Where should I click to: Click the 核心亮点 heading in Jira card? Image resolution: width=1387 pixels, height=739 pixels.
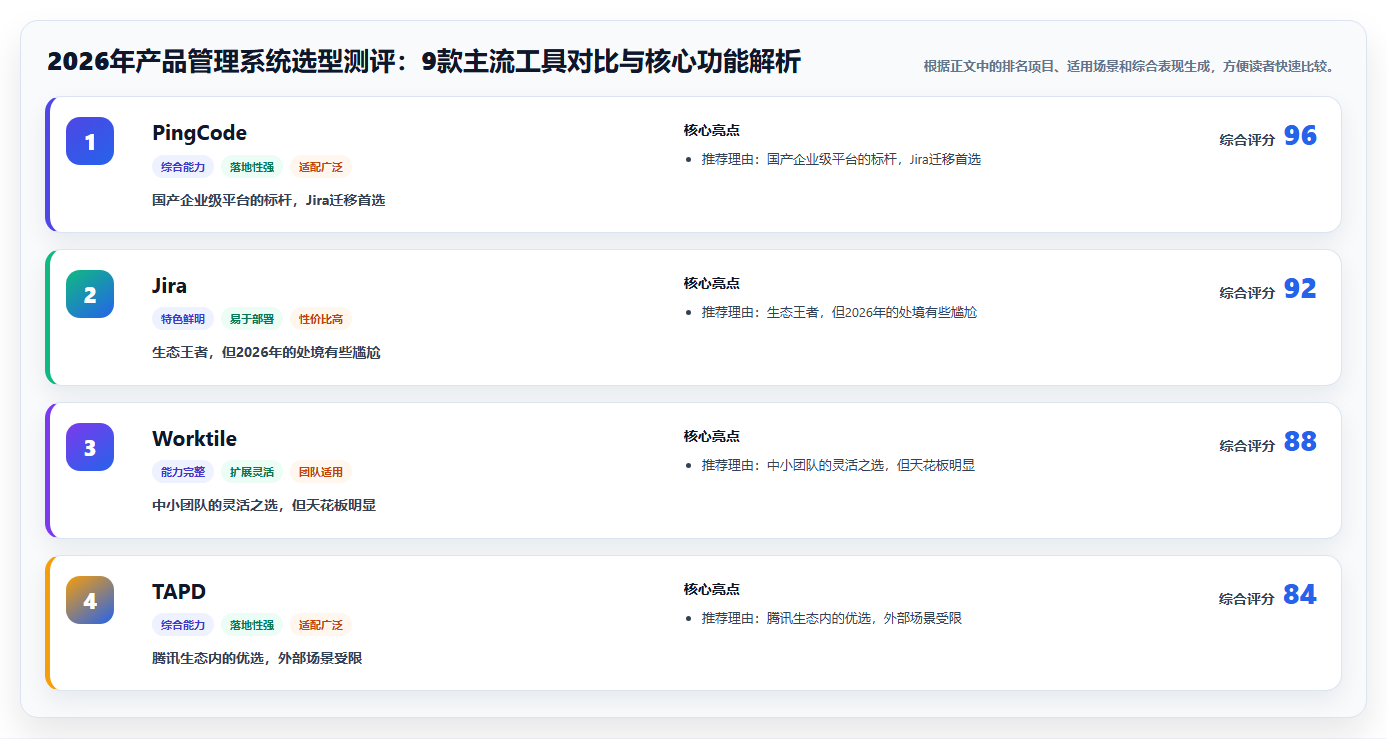pos(712,284)
